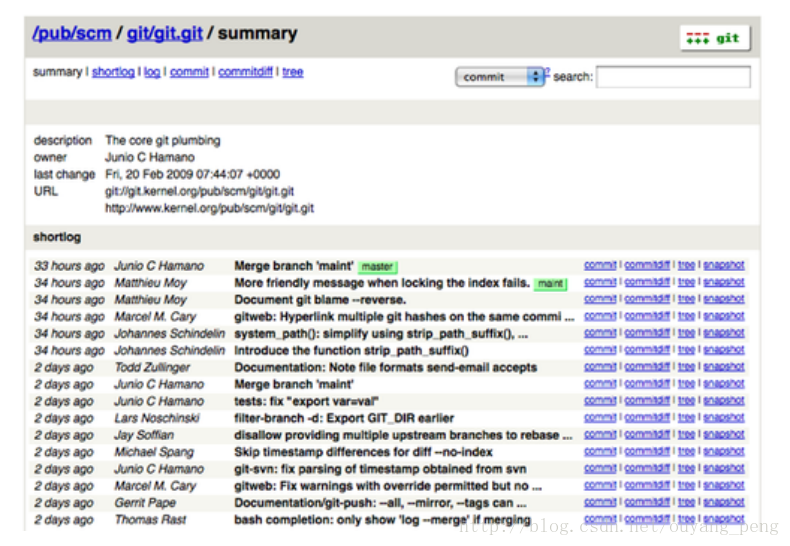The image size is (790, 546).
Task: Select '33 hours ago' timestamp
Action: click(x=69, y=266)
